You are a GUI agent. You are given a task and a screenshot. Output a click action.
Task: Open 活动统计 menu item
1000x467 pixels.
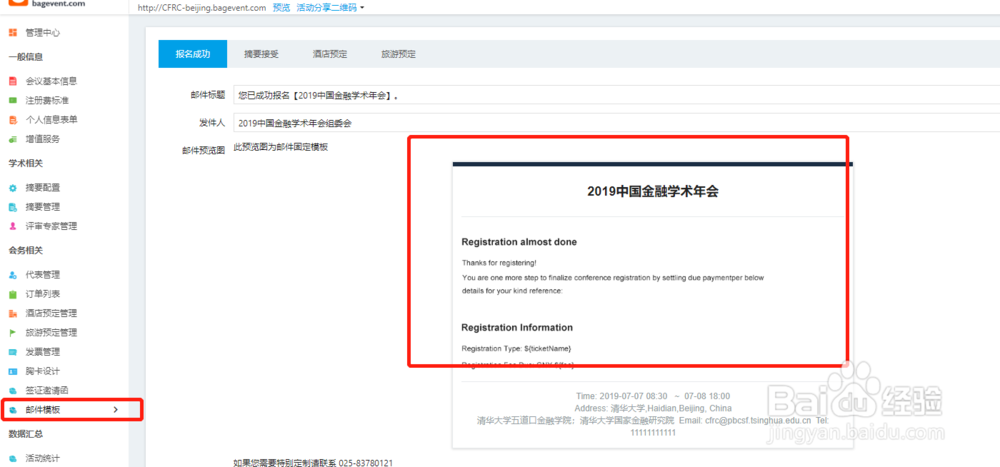tap(43, 458)
